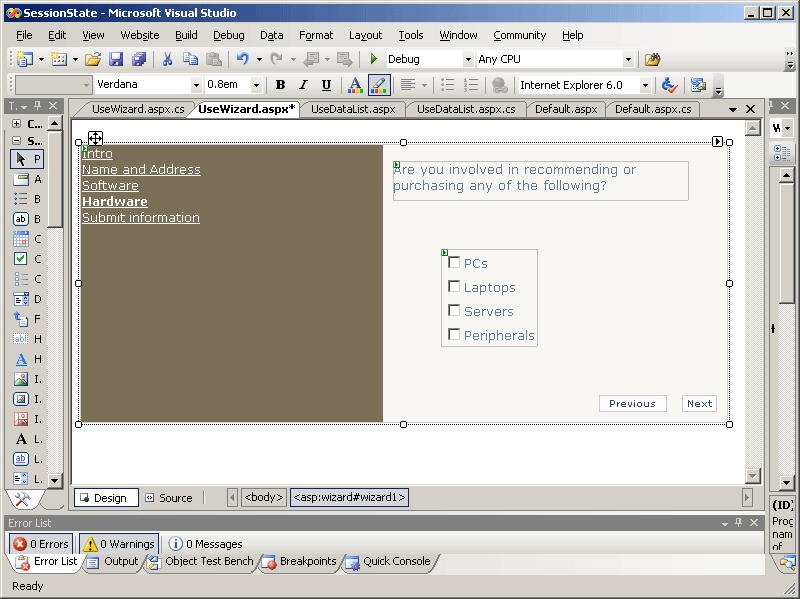
Task: Open the Build menu
Action: click(x=186, y=35)
